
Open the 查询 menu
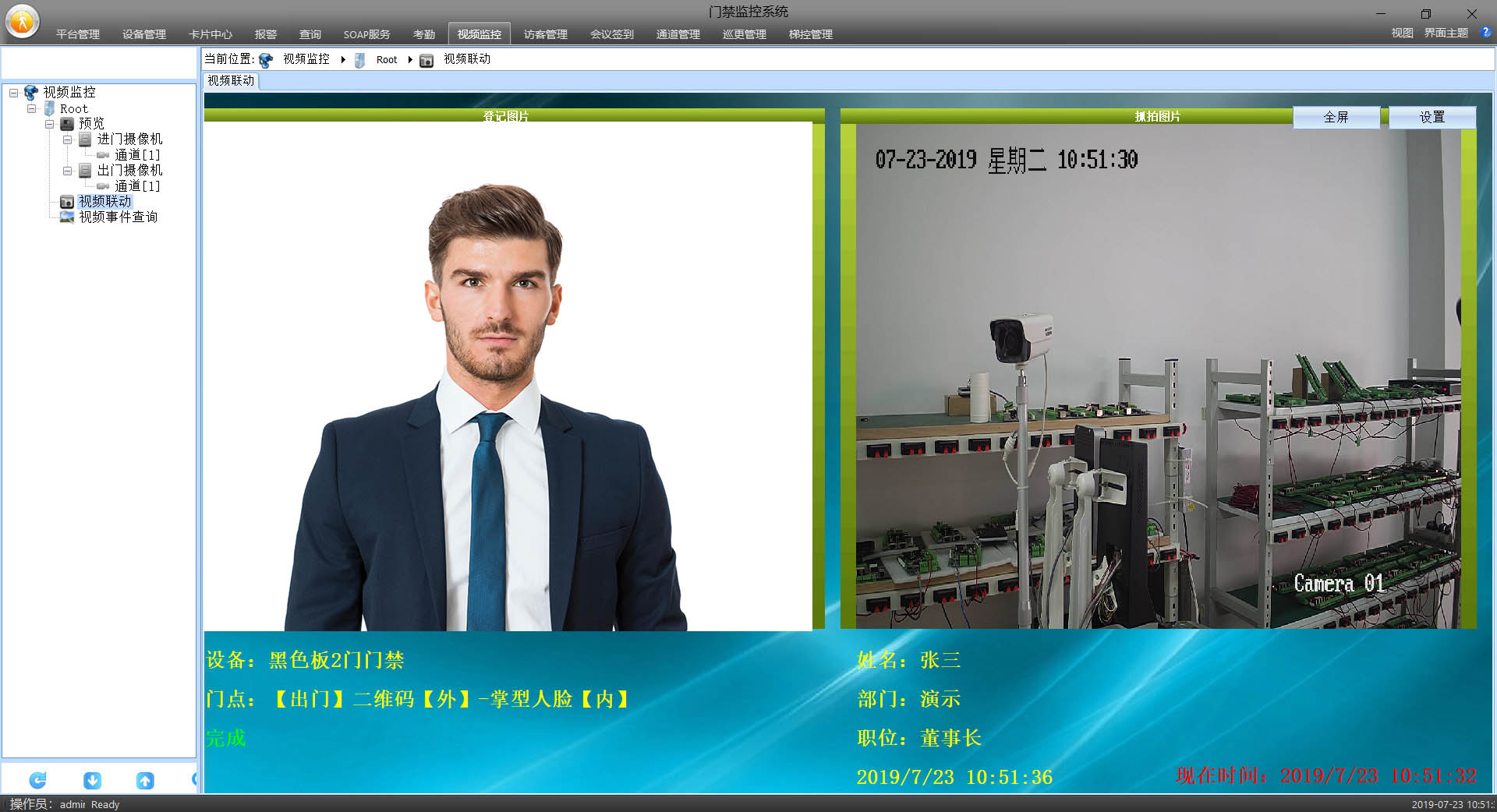(310, 34)
